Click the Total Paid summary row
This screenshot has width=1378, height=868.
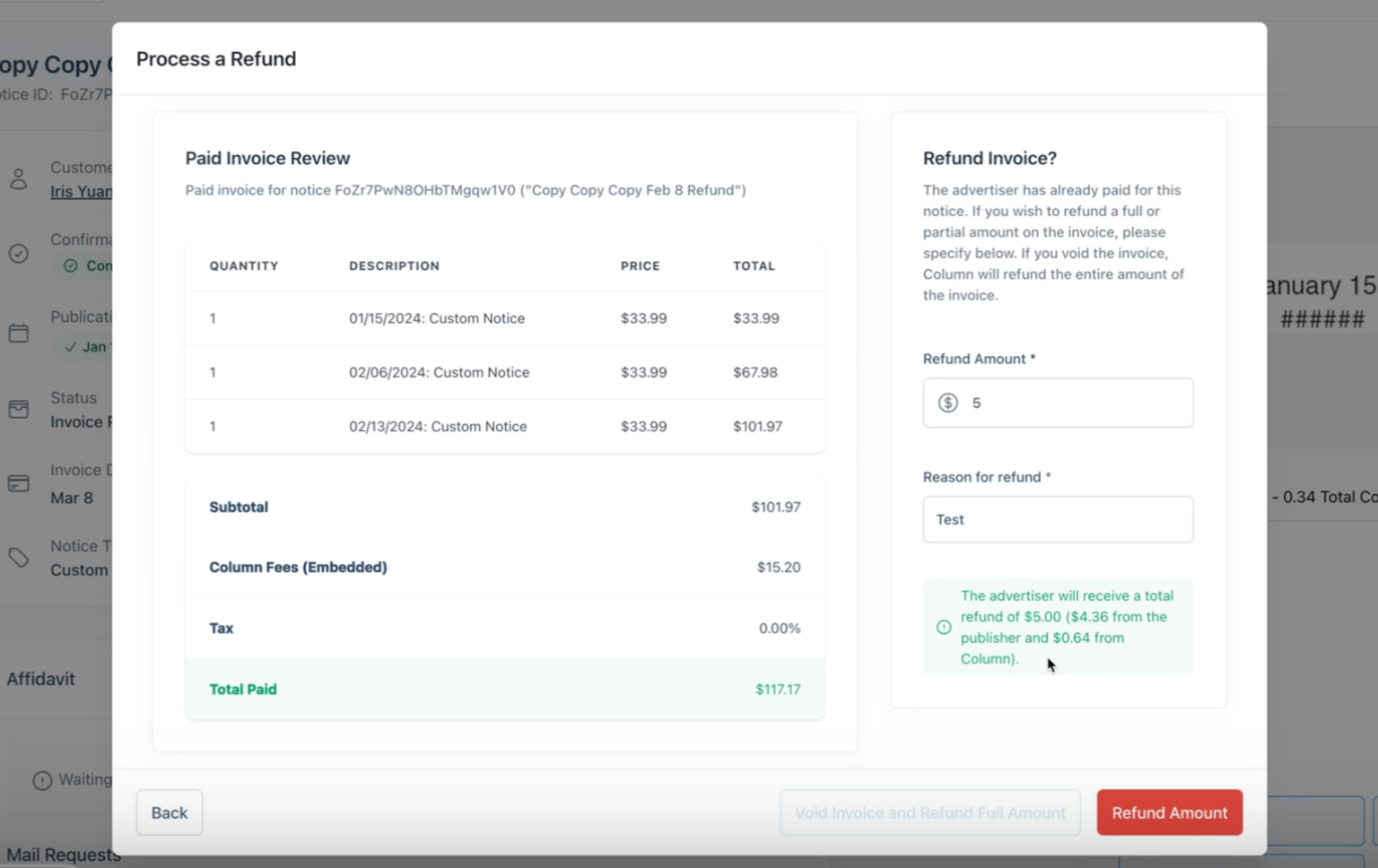tap(504, 689)
